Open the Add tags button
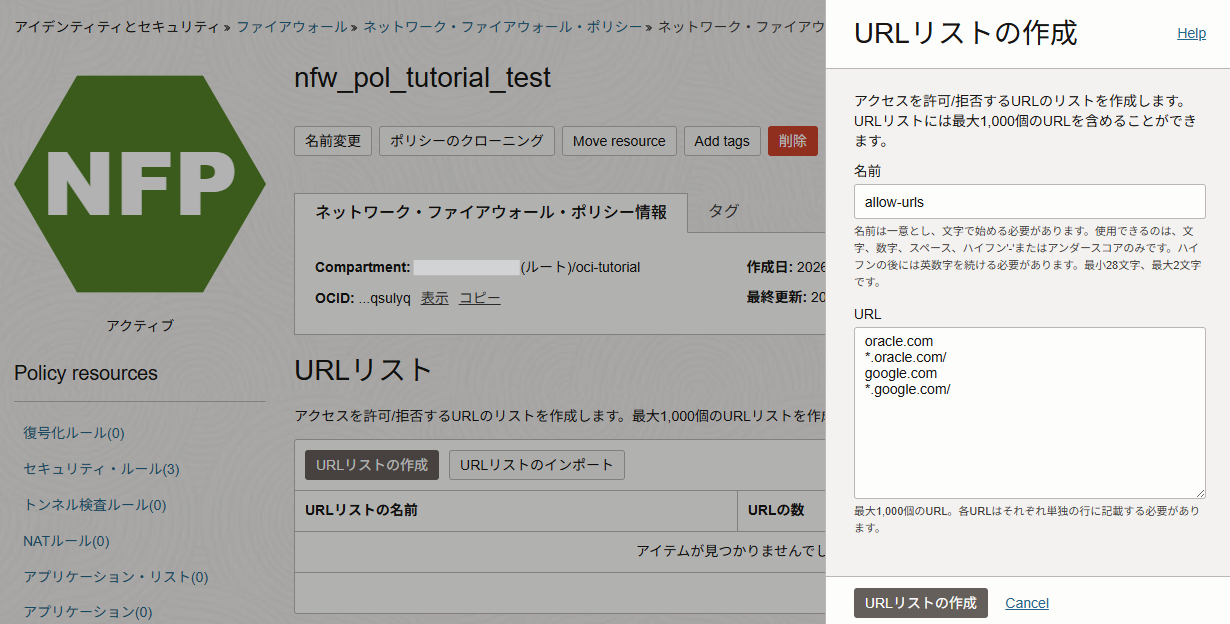Image resolution: width=1230 pixels, height=624 pixels. 722,141
